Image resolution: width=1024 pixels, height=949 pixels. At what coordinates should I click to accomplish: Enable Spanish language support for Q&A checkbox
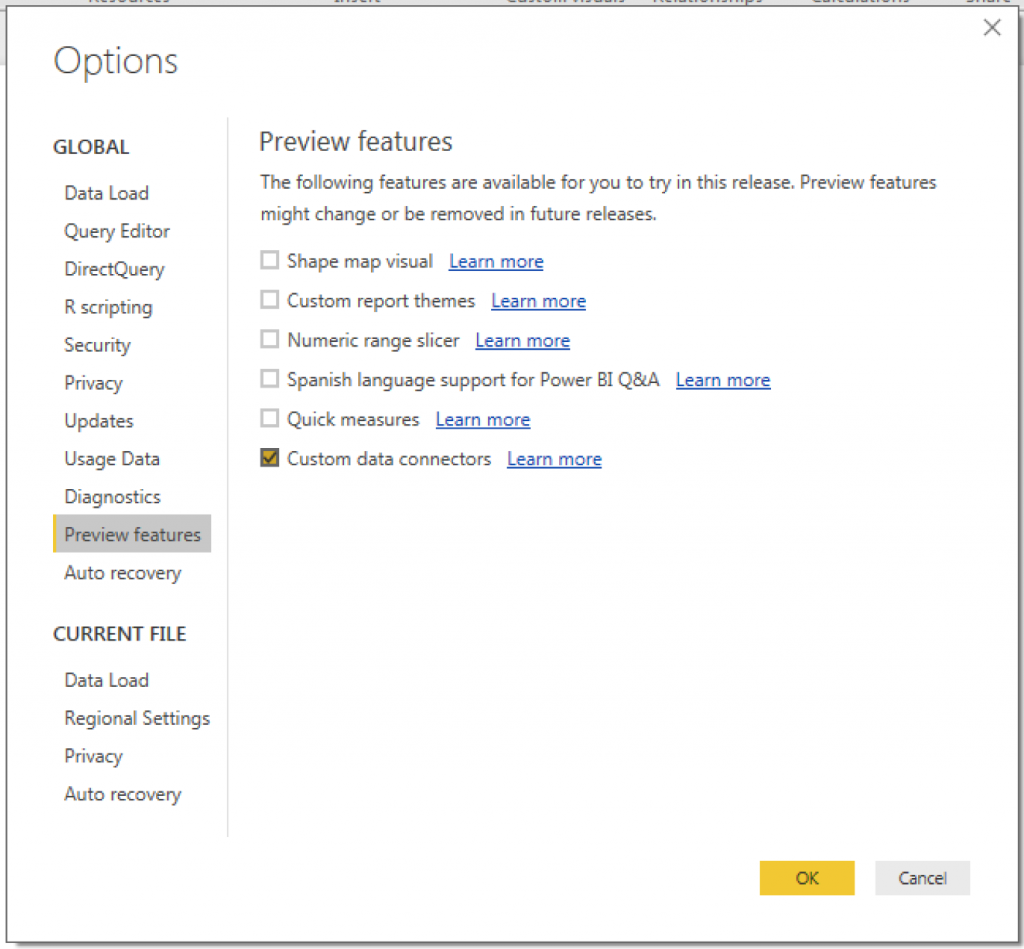tap(270, 379)
